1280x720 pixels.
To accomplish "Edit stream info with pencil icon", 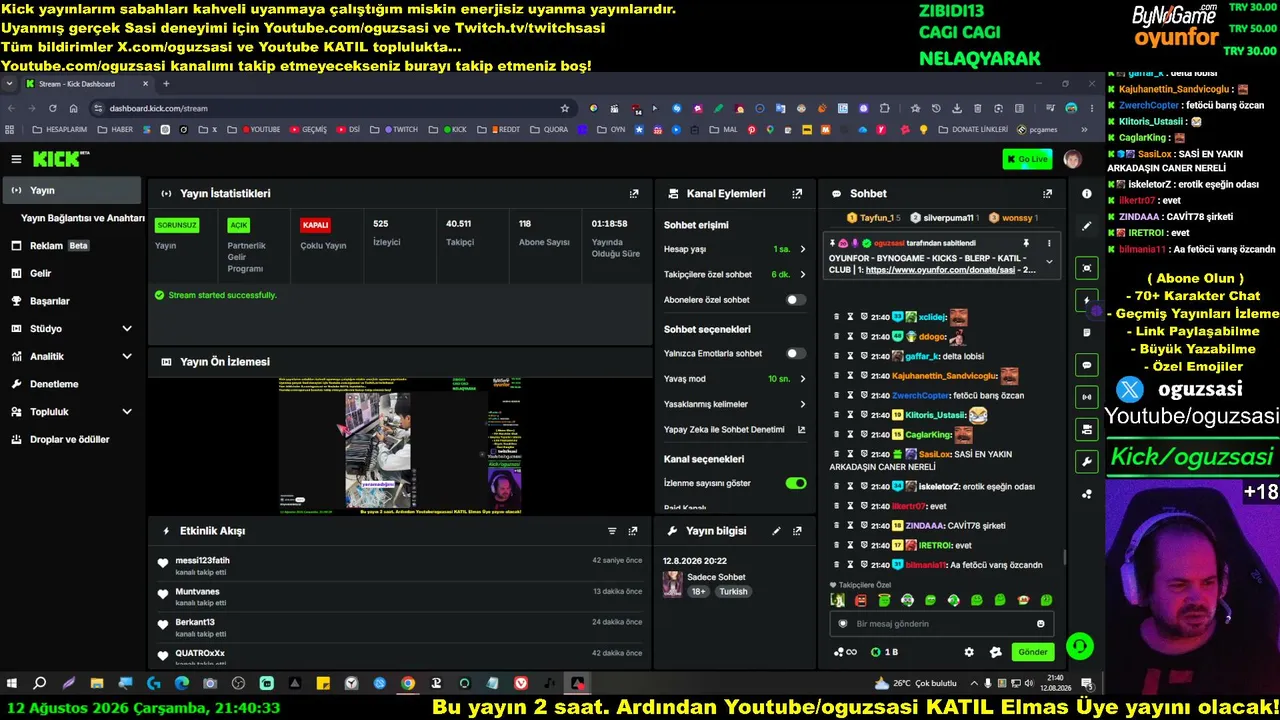I will [x=776, y=531].
